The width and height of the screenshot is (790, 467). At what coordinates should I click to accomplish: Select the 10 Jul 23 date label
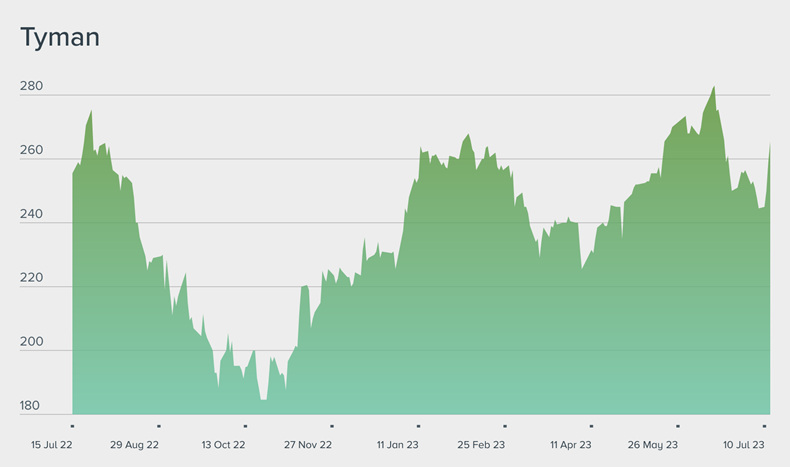744,444
